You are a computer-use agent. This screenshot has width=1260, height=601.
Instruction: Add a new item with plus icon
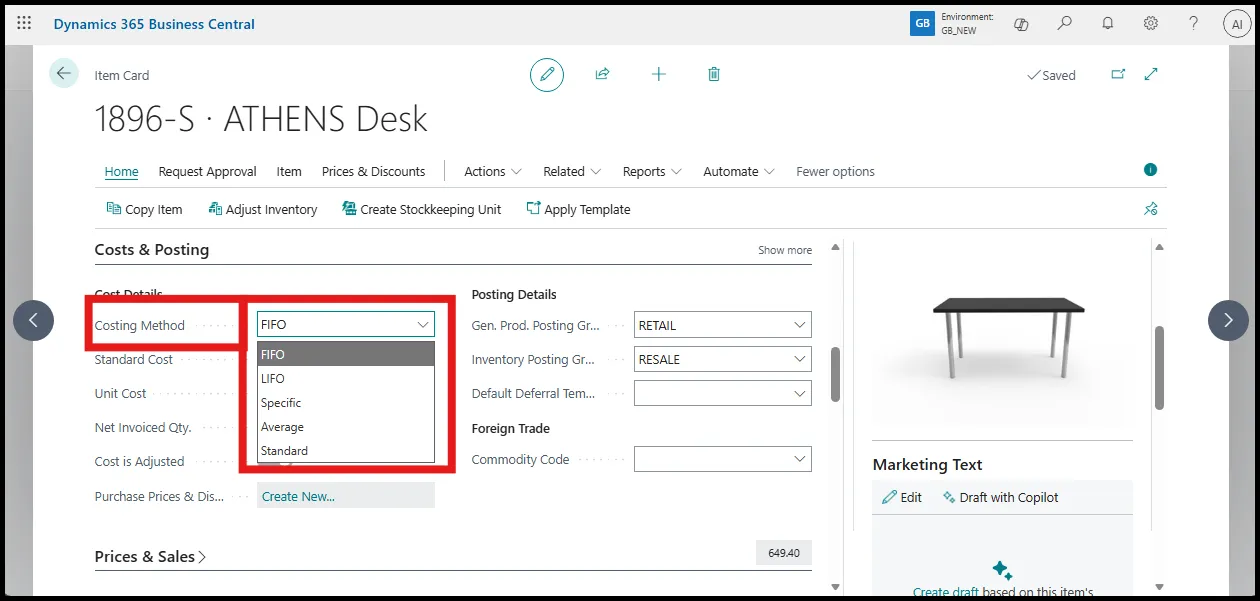[x=658, y=74]
